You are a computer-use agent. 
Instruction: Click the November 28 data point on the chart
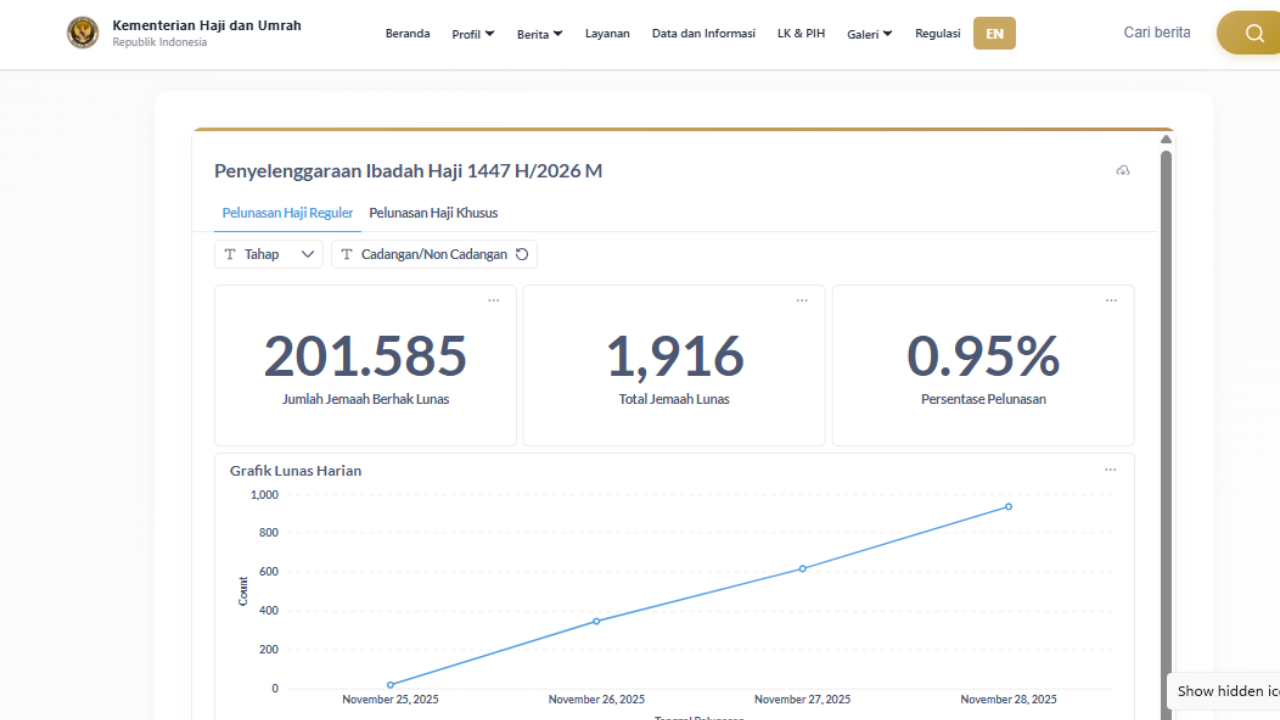pyautogui.click(x=1008, y=506)
